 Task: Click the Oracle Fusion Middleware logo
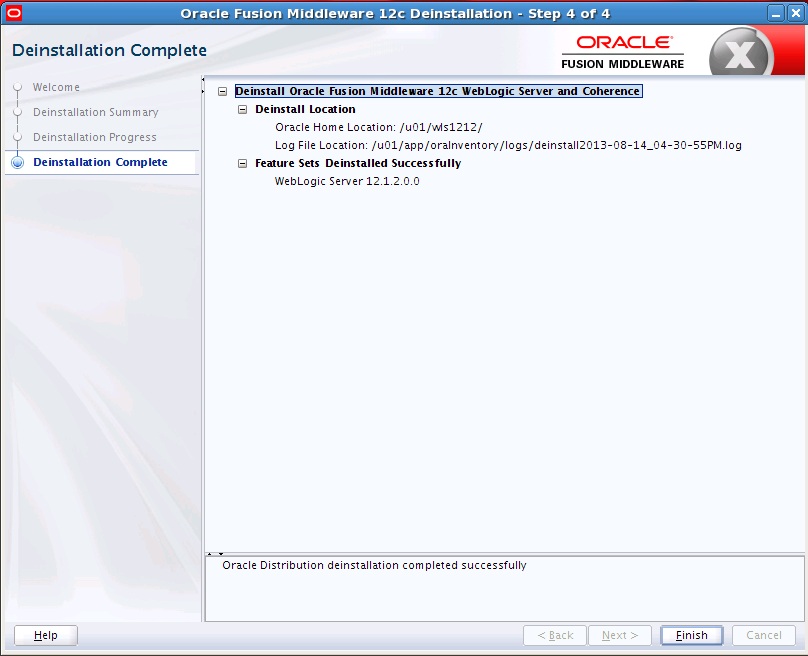(x=622, y=52)
